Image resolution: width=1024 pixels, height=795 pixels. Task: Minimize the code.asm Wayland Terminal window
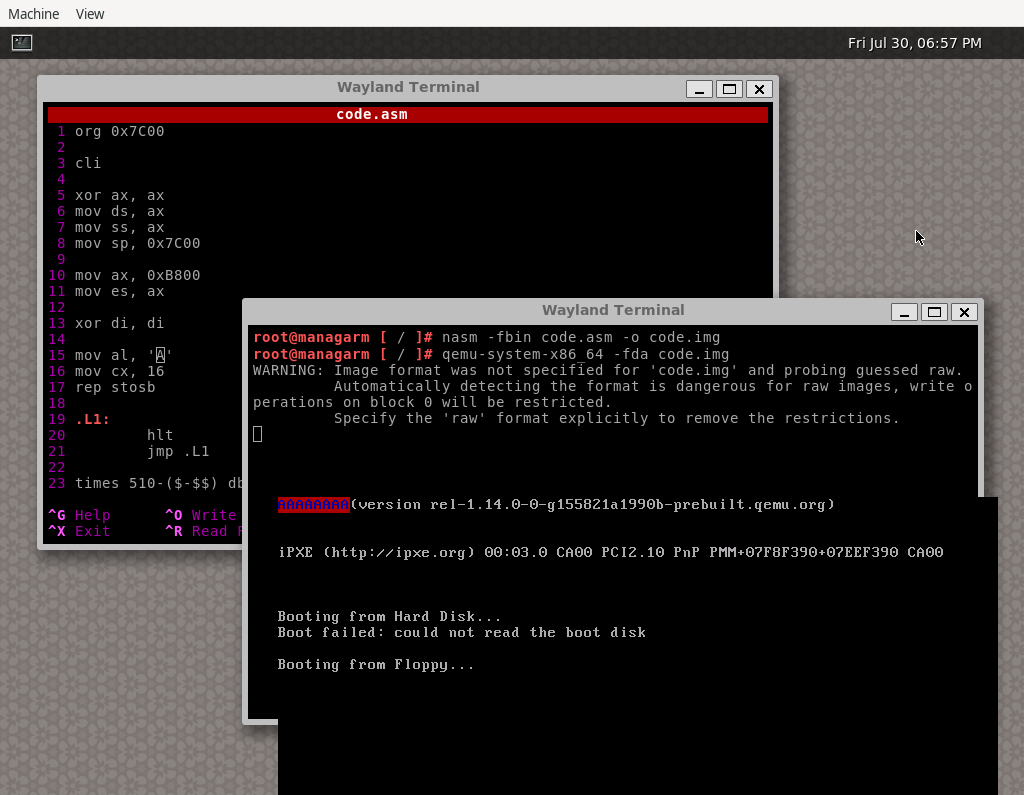[x=699, y=89]
